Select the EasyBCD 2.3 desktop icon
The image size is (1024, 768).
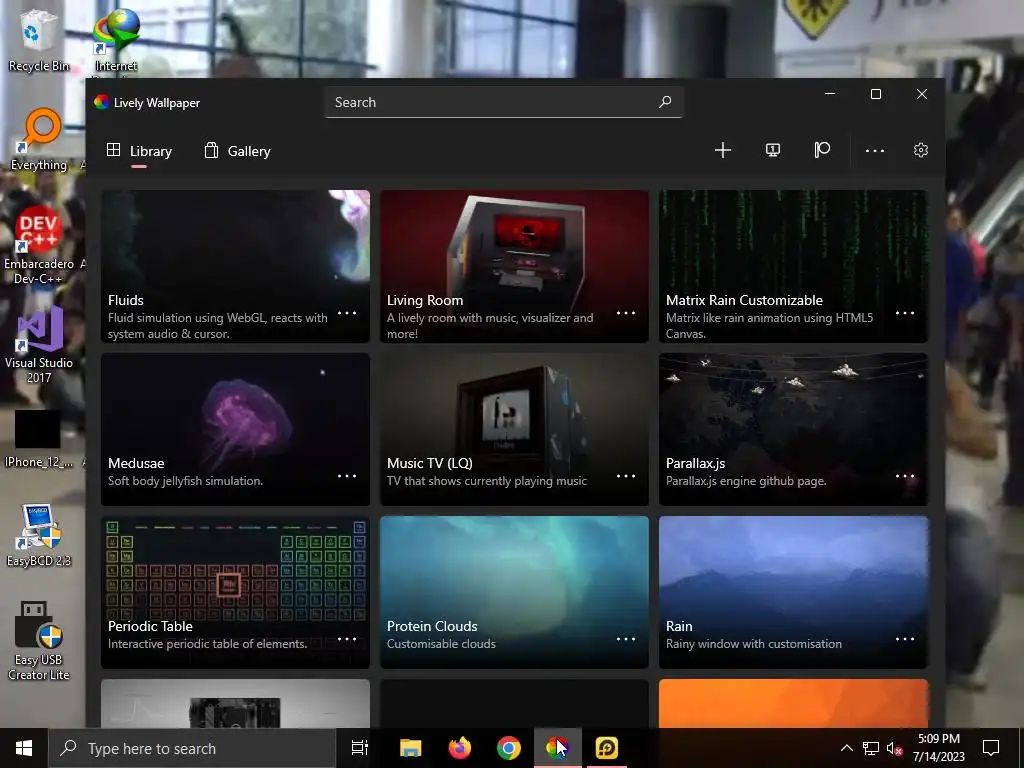tap(39, 536)
